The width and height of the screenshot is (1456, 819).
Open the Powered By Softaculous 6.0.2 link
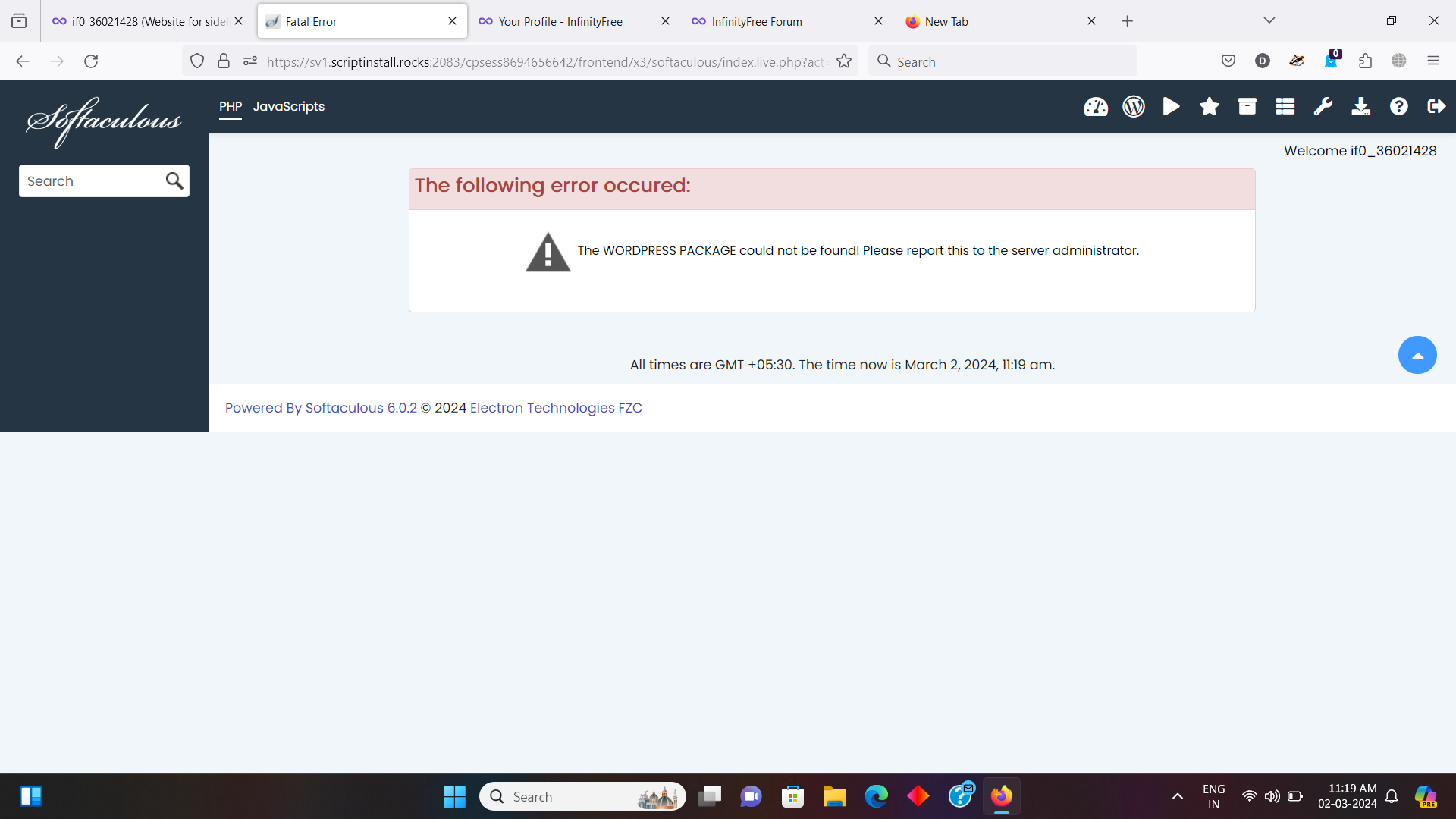click(321, 408)
